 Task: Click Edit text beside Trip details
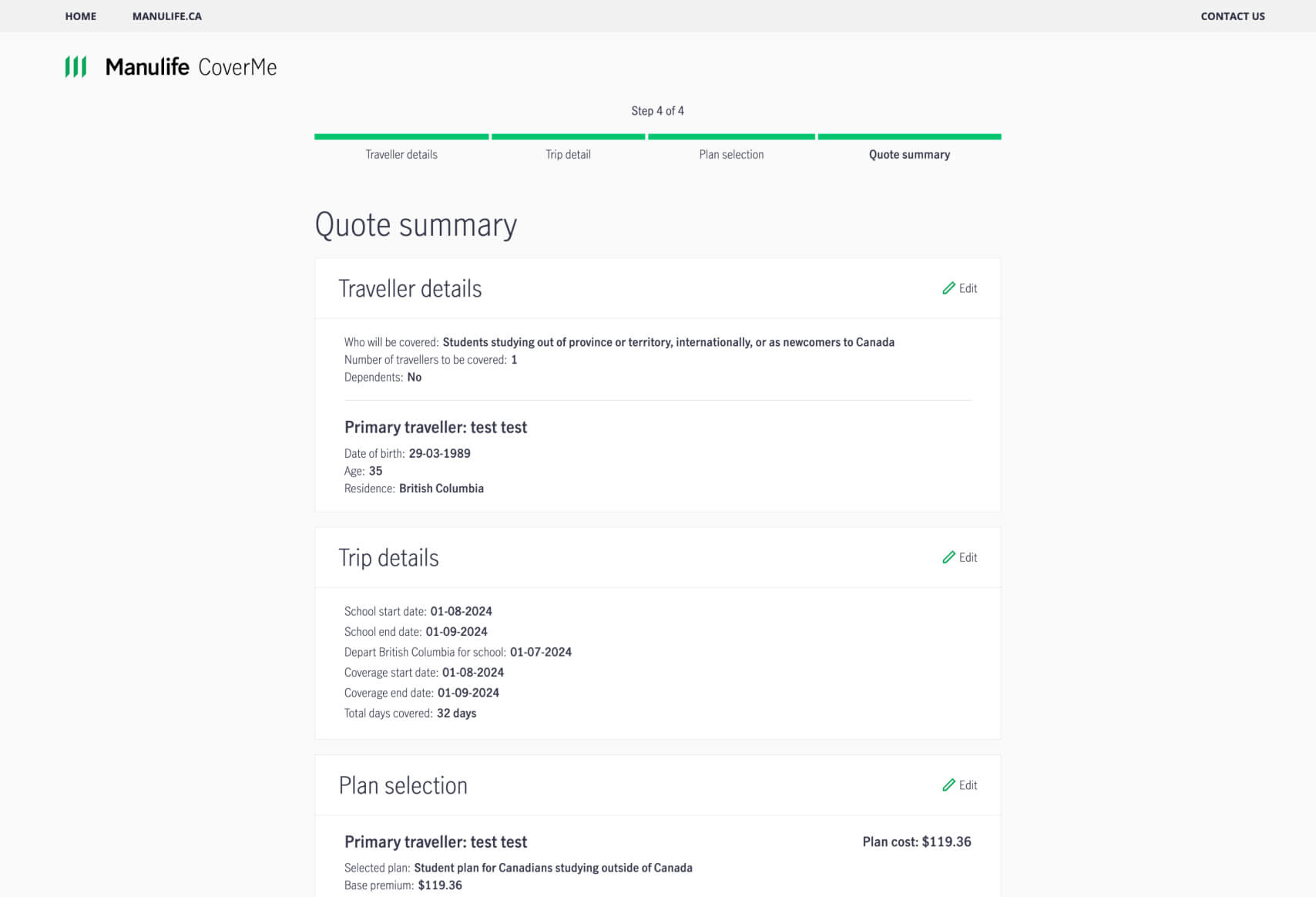[x=968, y=557]
